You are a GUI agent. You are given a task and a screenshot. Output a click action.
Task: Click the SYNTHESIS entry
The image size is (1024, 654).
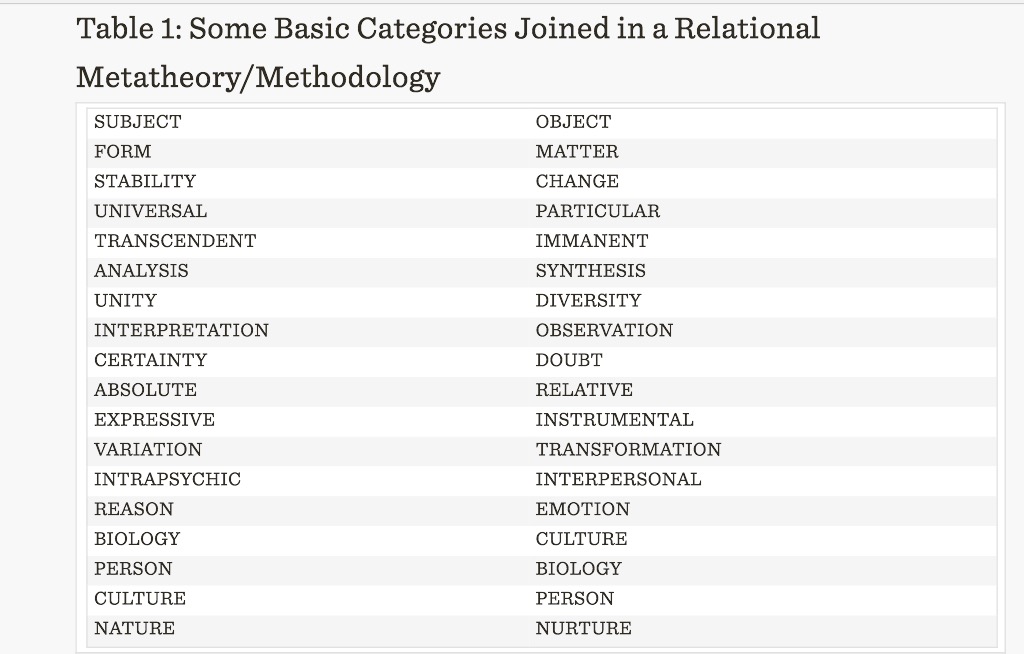[590, 271]
